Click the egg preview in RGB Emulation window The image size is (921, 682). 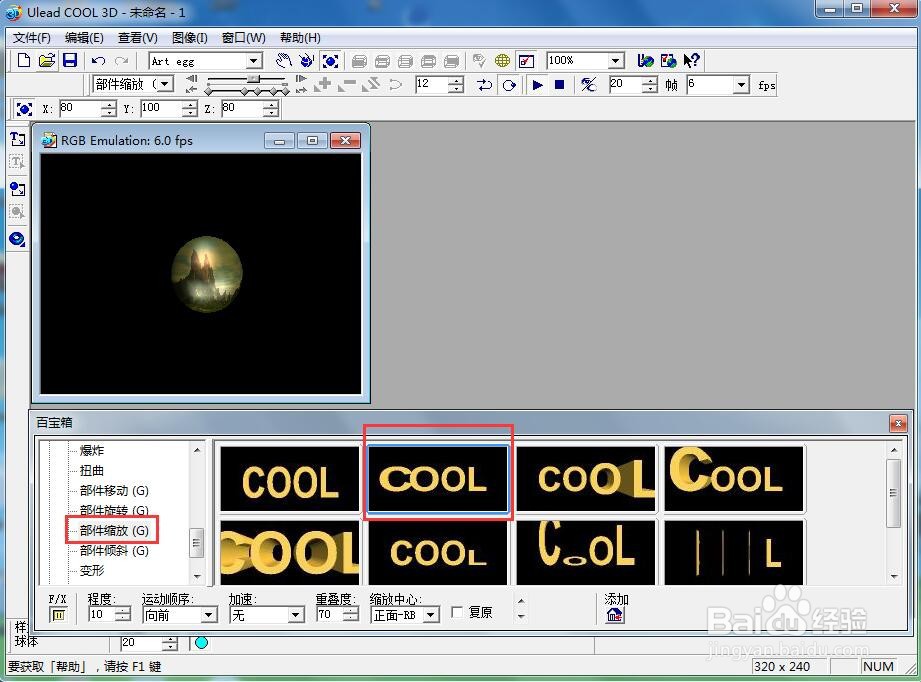207,274
